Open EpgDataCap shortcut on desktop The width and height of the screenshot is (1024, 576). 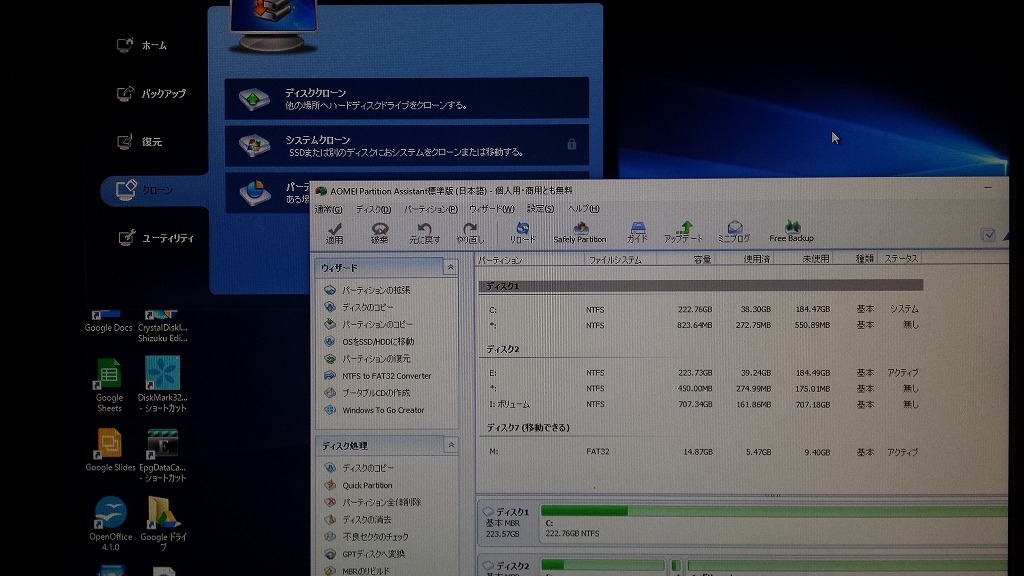point(163,455)
